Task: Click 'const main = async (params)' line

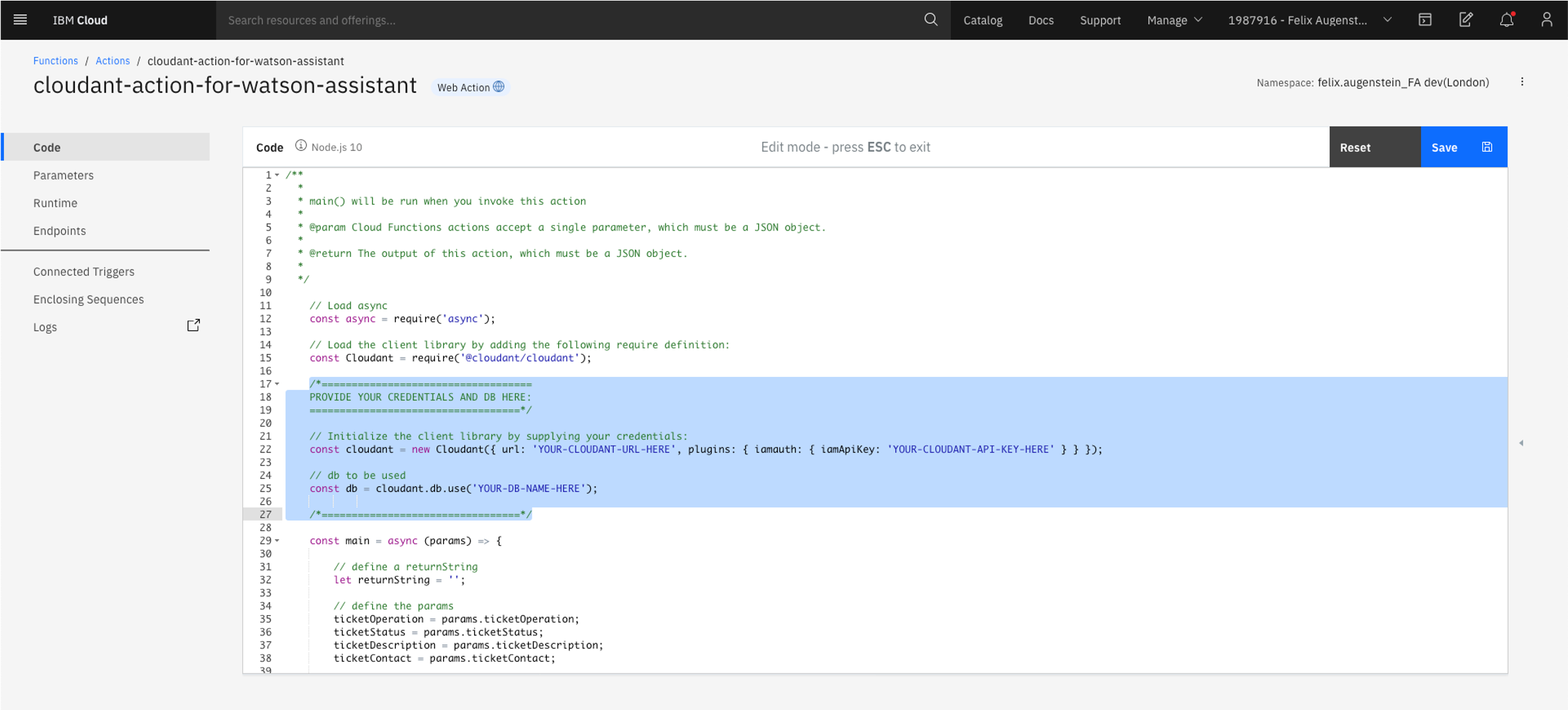Action: (x=406, y=541)
